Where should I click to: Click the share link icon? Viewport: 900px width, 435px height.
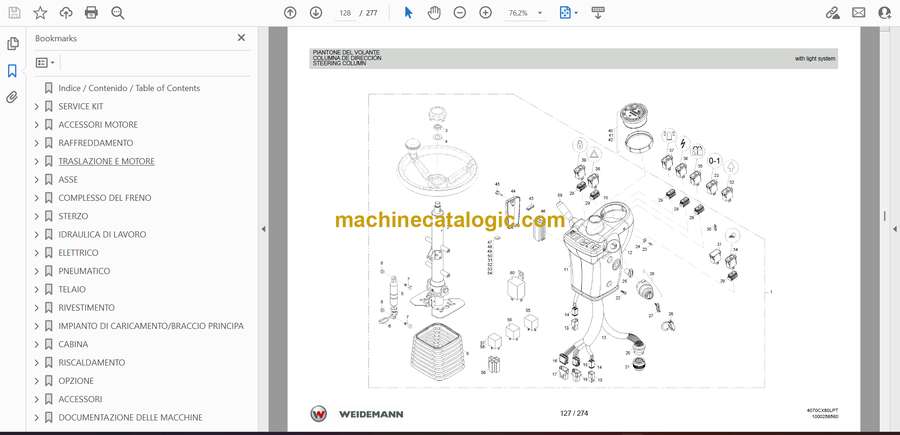(833, 13)
